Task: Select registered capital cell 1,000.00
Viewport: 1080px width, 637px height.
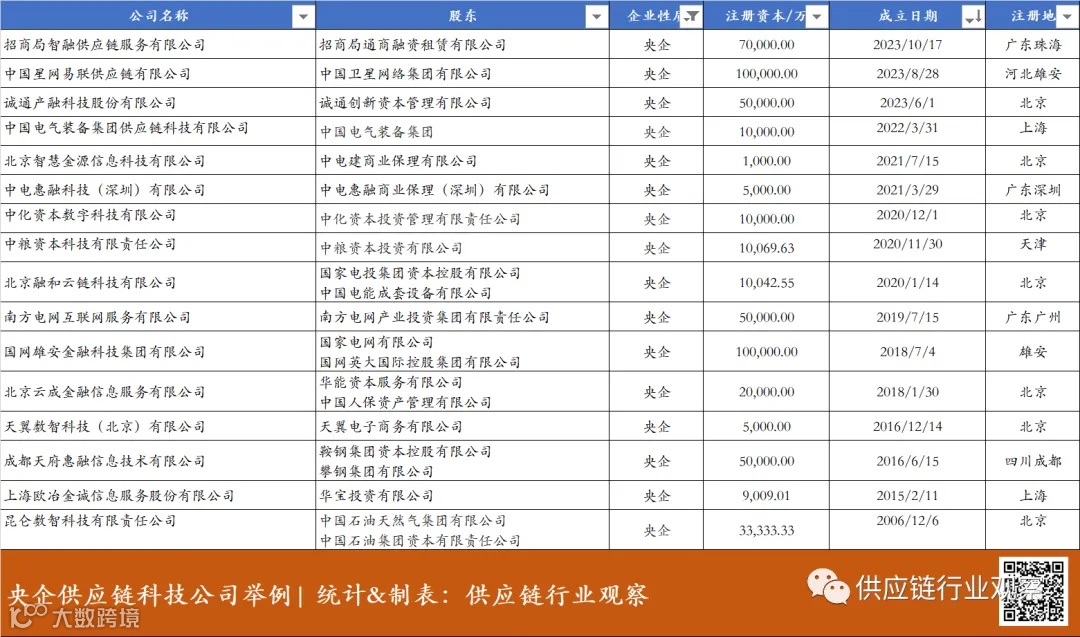Action: [767, 160]
